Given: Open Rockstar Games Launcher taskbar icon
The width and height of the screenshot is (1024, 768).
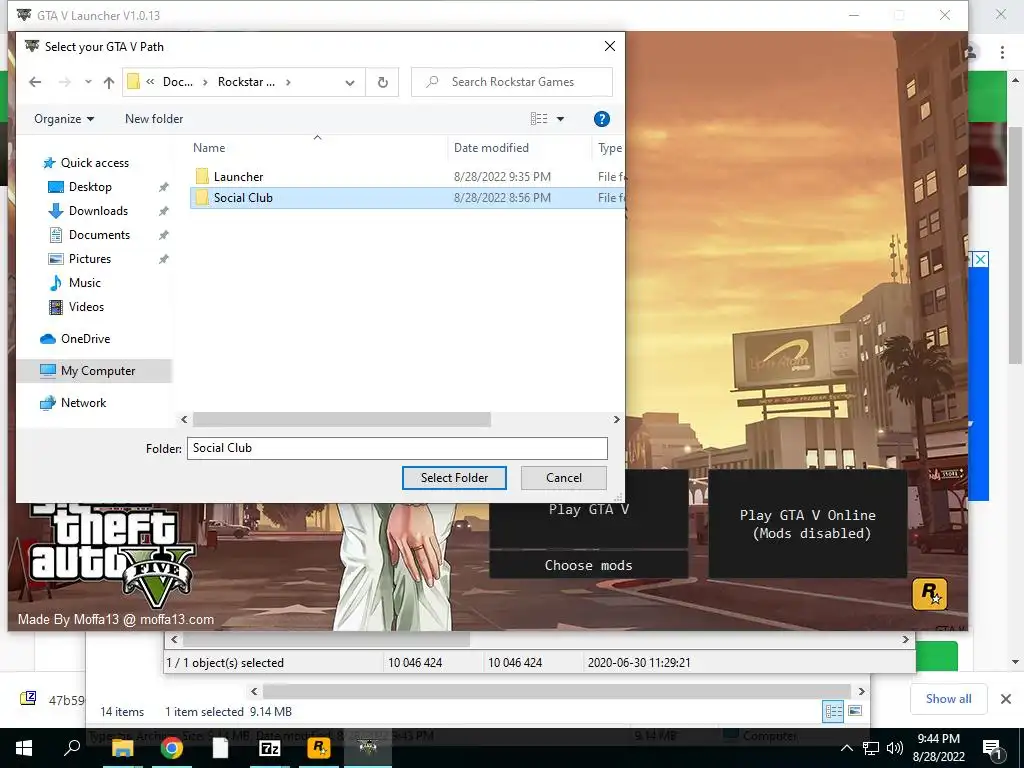Looking at the screenshot, I should pyautogui.click(x=319, y=748).
